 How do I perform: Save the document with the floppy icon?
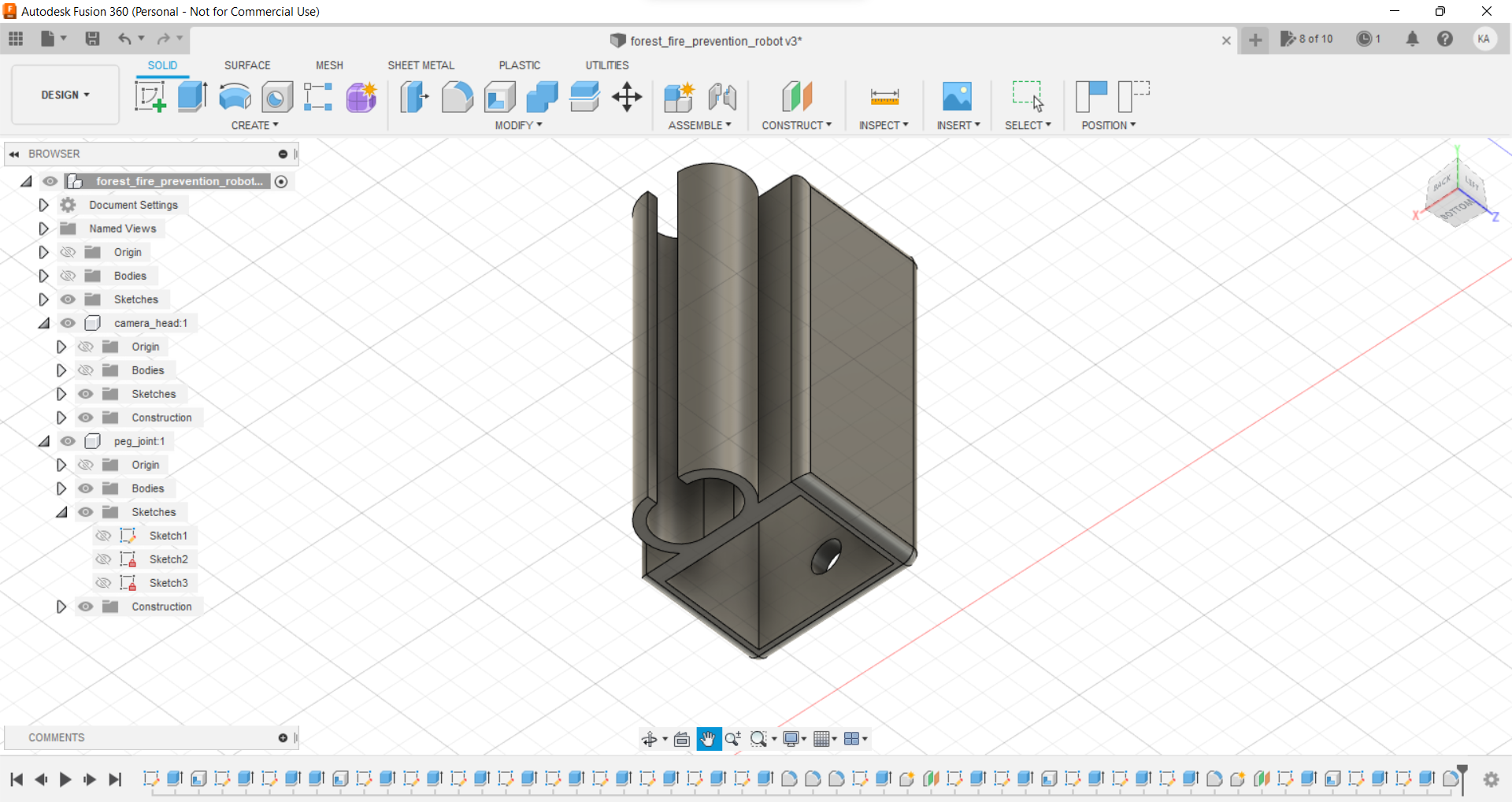tap(92, 39)
